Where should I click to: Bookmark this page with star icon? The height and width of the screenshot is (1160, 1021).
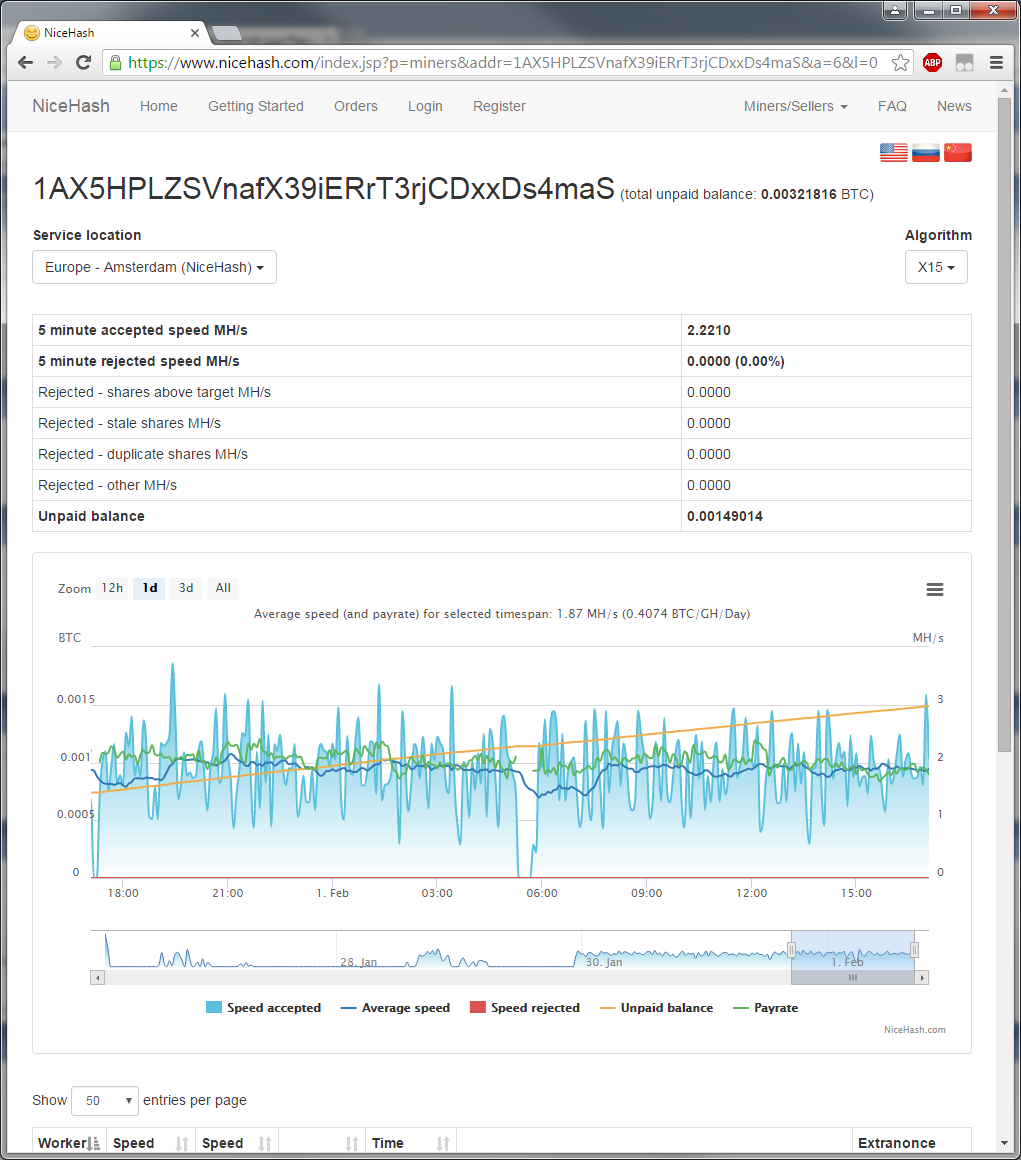point(900,62)
